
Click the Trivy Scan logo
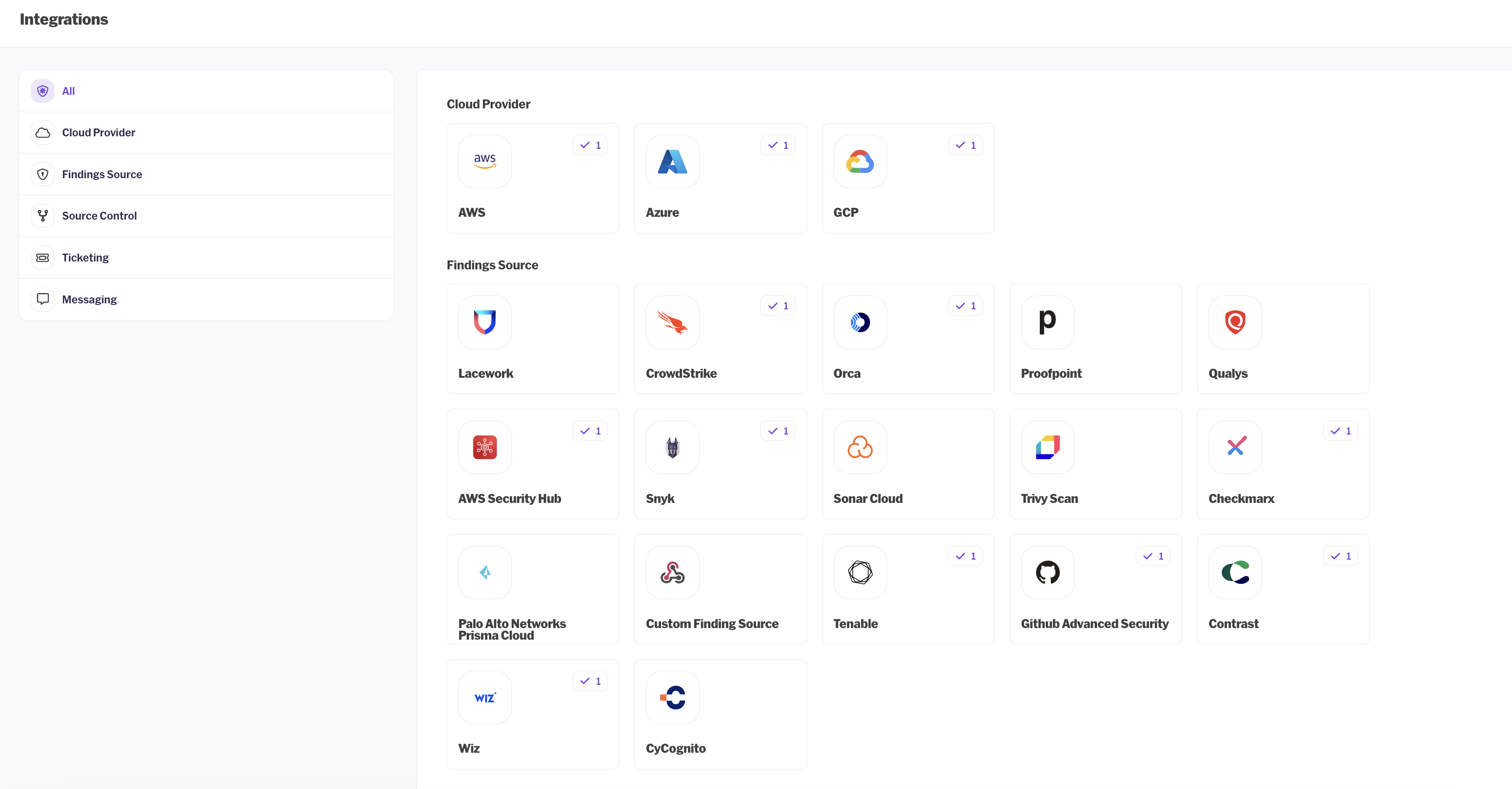pos(1047,448)
